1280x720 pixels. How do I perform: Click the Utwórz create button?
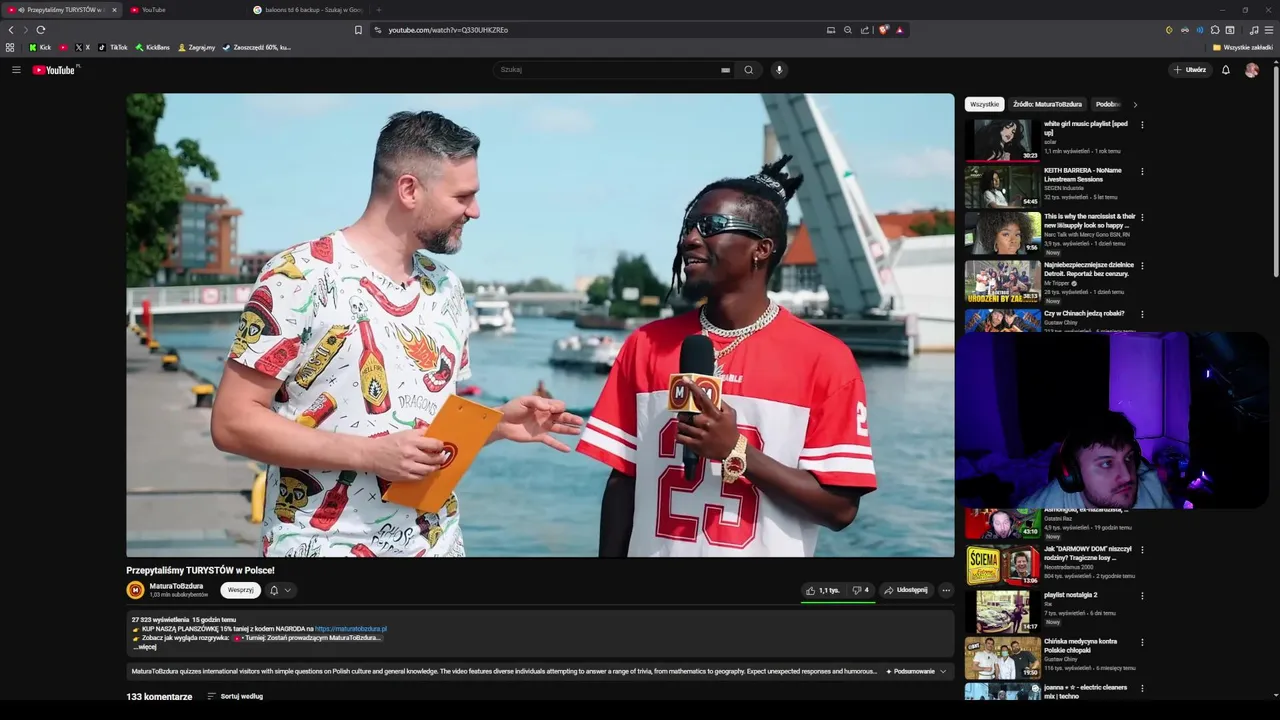(1190, 70)
